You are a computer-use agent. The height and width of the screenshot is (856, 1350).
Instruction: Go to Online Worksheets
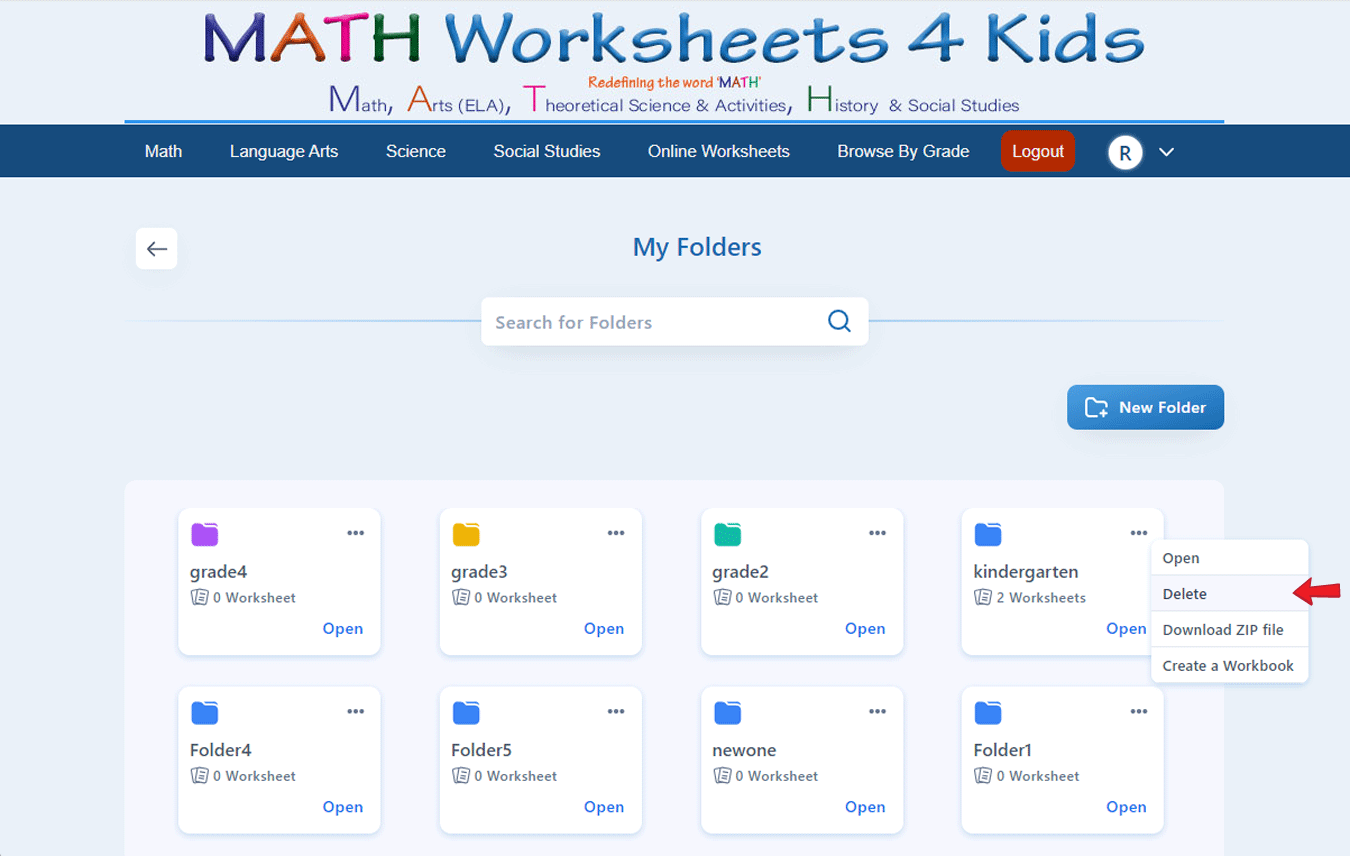[x=719, y=151]
